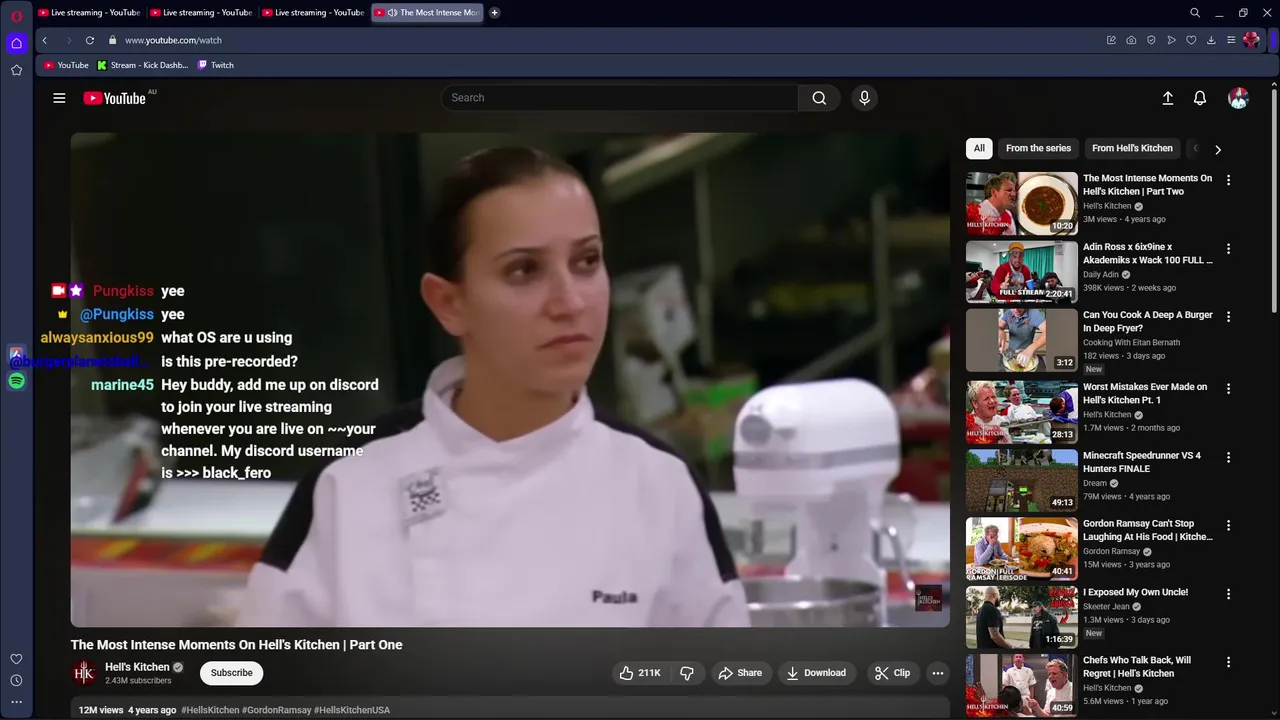The height and width of the screenshot is (720, 1280).
Task: Open the Hell's Kitchen channel name link
Action: (137, 667)
